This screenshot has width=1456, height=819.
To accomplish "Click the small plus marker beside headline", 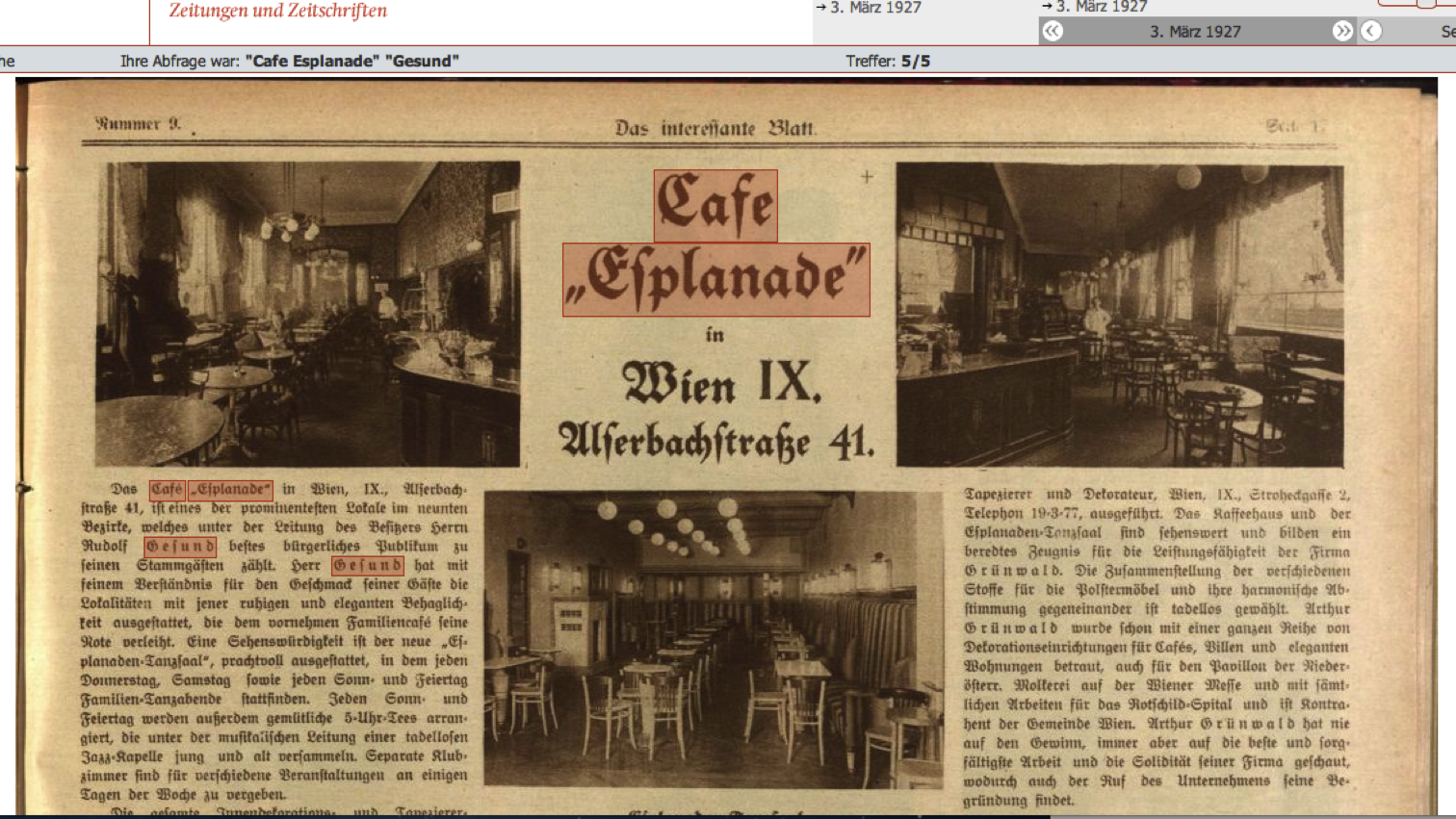I will (867, 176).
